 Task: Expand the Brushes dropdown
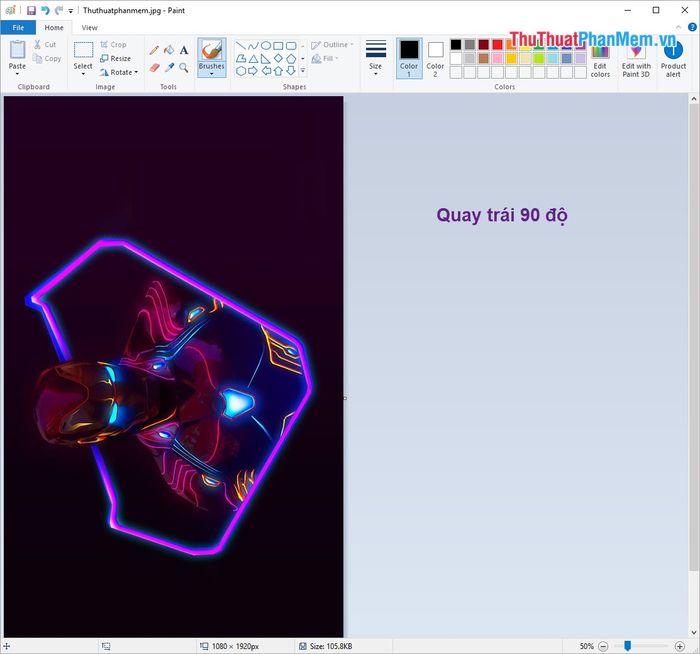click(x=211, y=73)
